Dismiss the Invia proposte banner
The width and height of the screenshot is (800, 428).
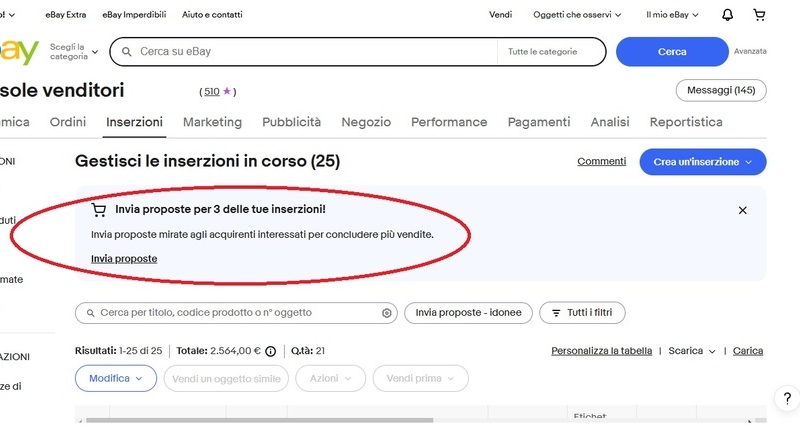pos(742,210)
